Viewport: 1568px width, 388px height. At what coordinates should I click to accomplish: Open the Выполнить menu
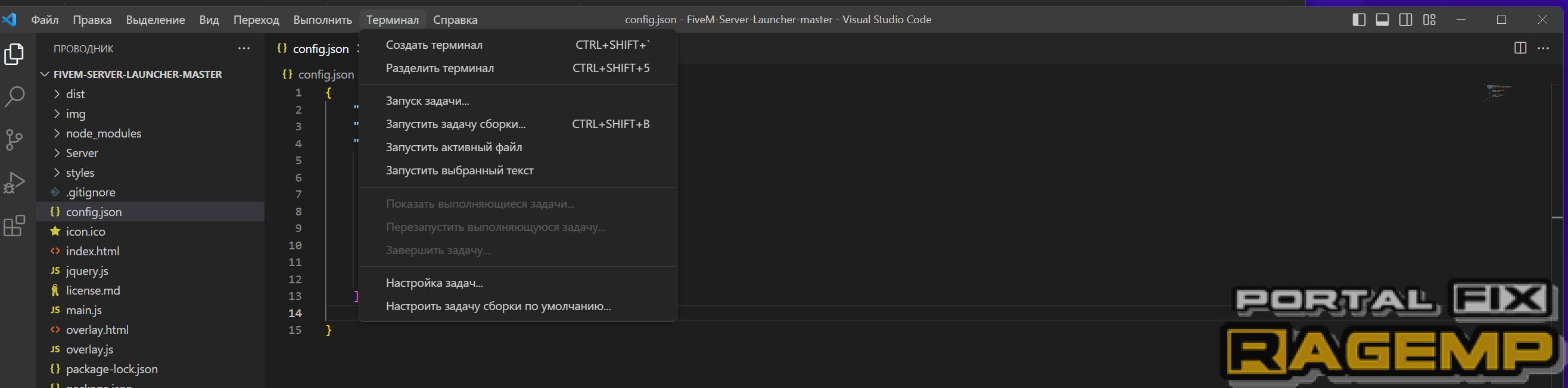point(323,20)
